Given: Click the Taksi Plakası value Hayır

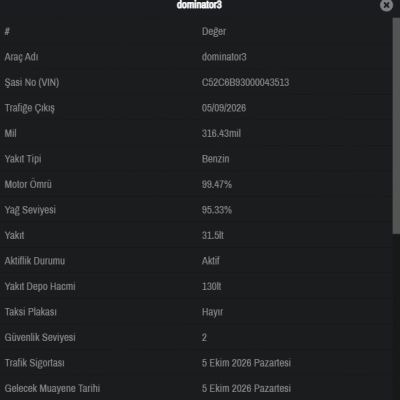Looking at the screenshot, I should (x=212, y=312).
